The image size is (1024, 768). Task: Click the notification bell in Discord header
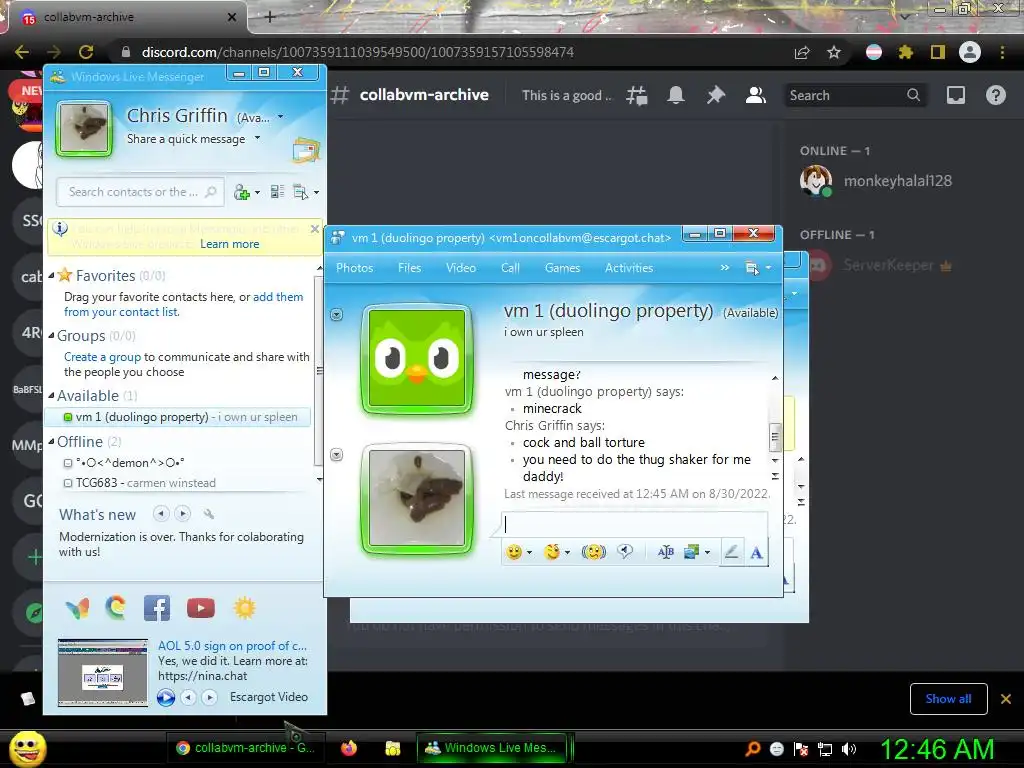676,95
